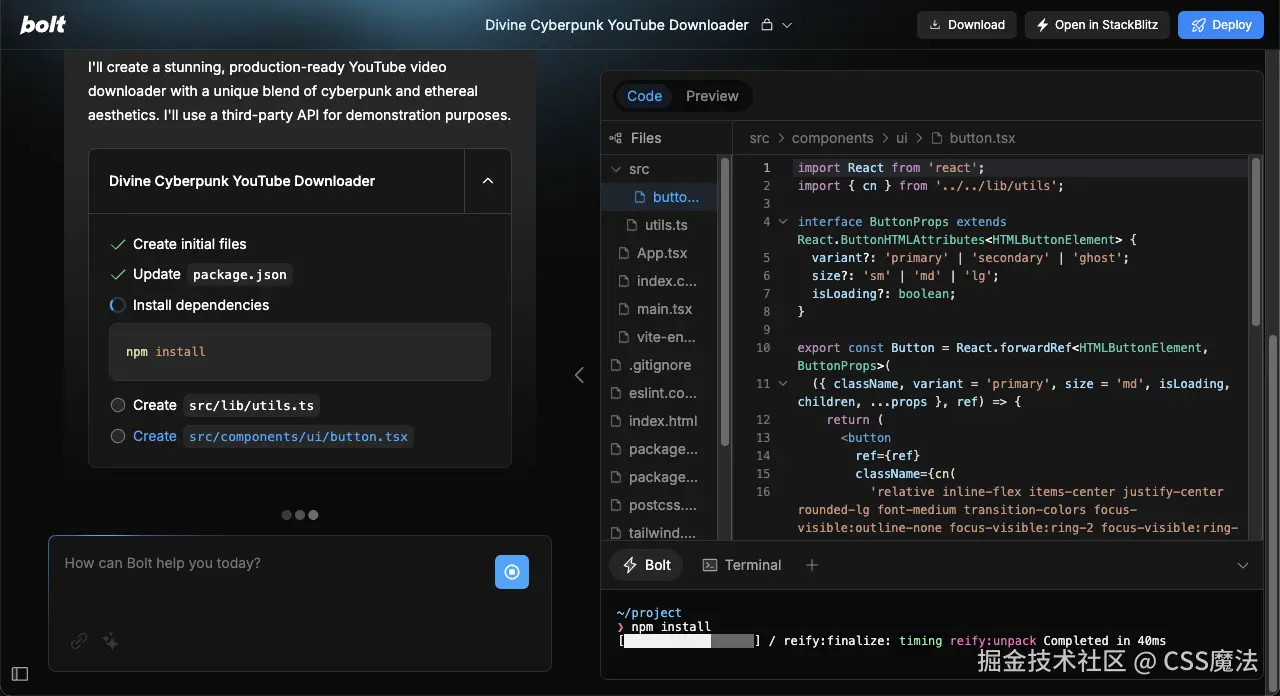Click the Bolt logo

point(44,25)
